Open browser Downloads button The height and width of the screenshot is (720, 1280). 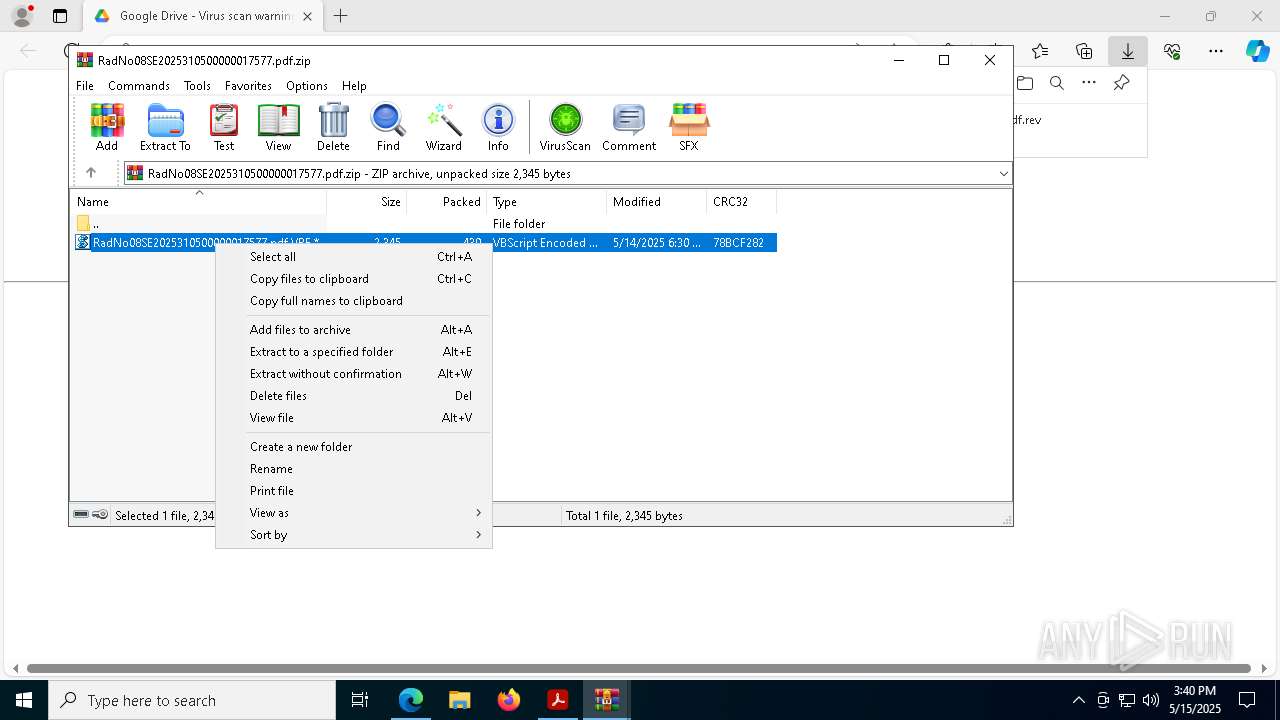coord(1128,51)
